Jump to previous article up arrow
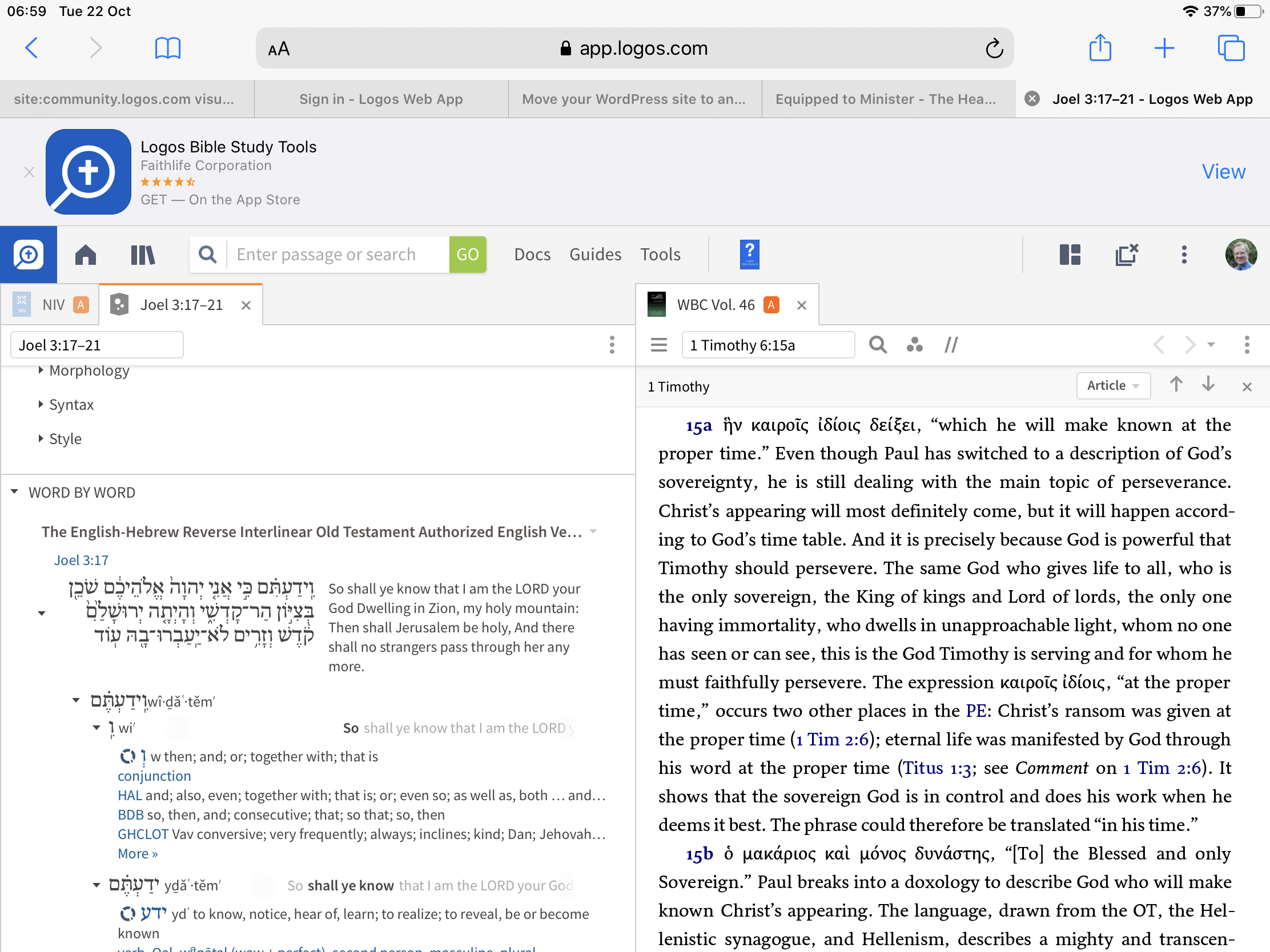The height and width of the screenshot is (952, 1270). pos(1176,385)
